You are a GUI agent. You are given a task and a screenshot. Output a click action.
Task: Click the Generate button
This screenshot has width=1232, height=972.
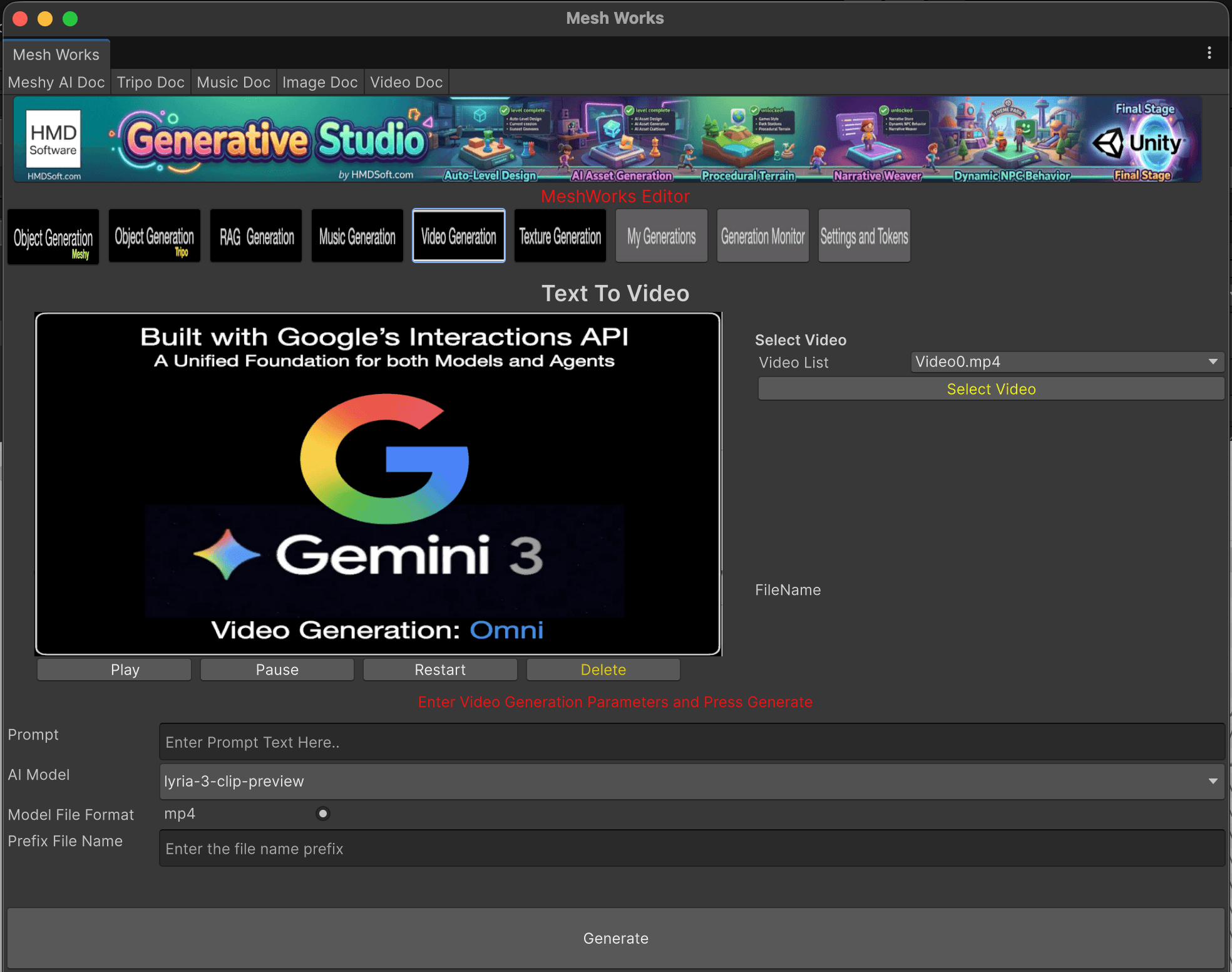[616, 938]
